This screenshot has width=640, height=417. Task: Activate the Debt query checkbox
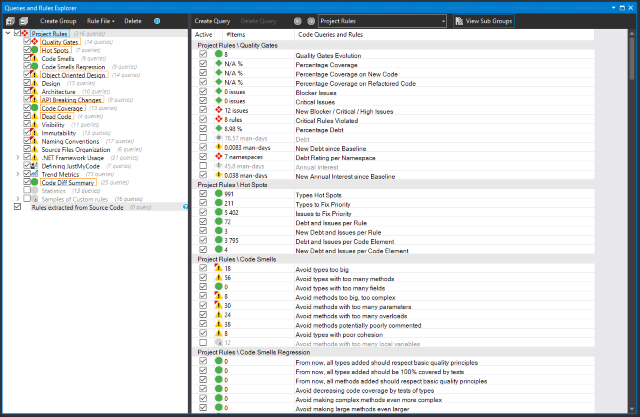[203, 138]
